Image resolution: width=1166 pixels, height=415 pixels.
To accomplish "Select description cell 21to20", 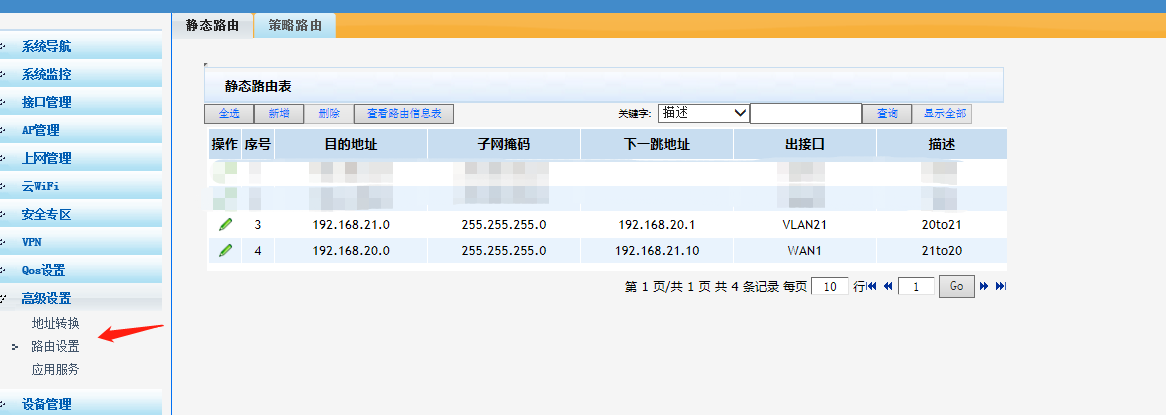I will [942, 251].
